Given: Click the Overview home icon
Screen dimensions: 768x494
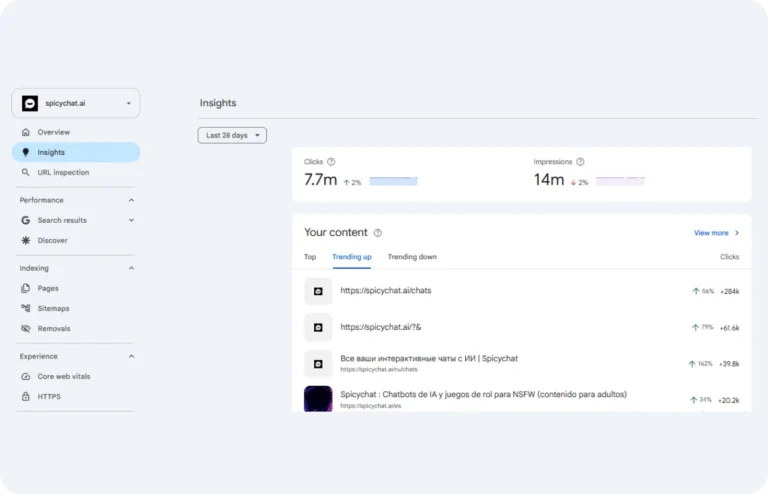Looking at the screenshot, I should (25, 132).
